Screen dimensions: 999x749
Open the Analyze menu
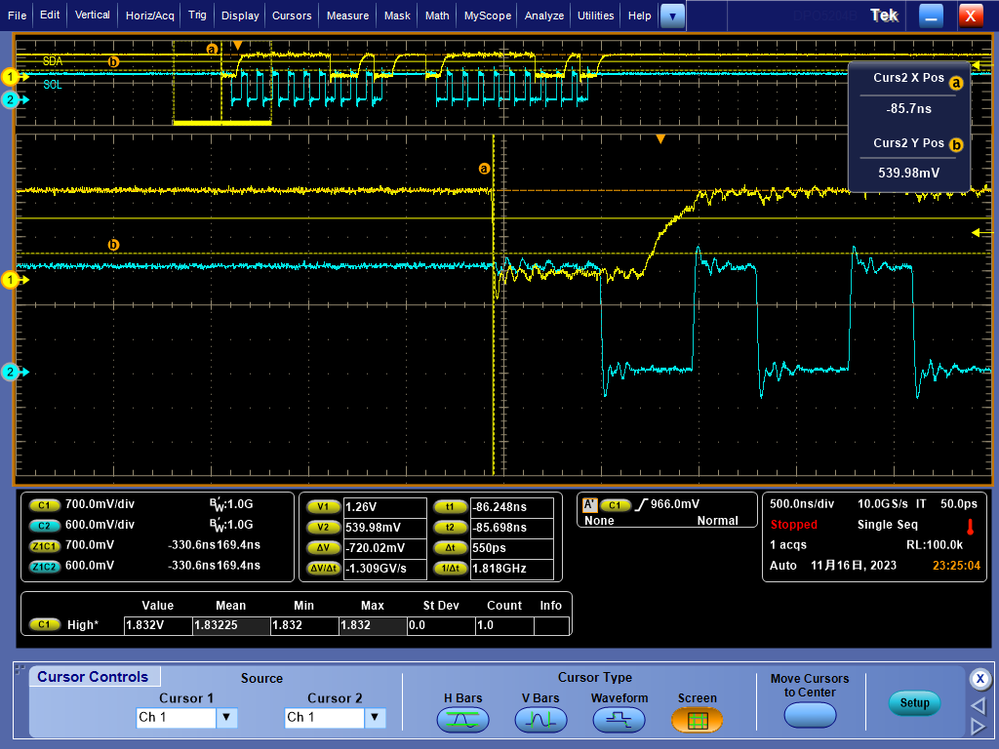[x=544, y=15]
